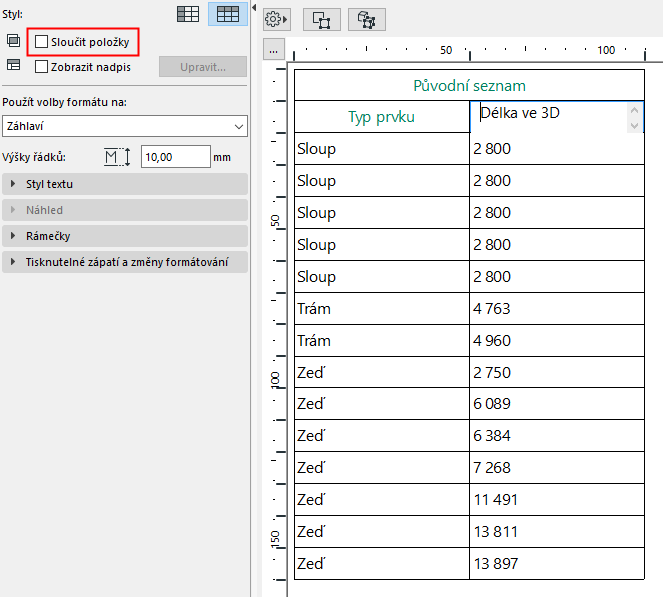
Task: Select the highlighted grid table style icon
Action: (227, 14)
